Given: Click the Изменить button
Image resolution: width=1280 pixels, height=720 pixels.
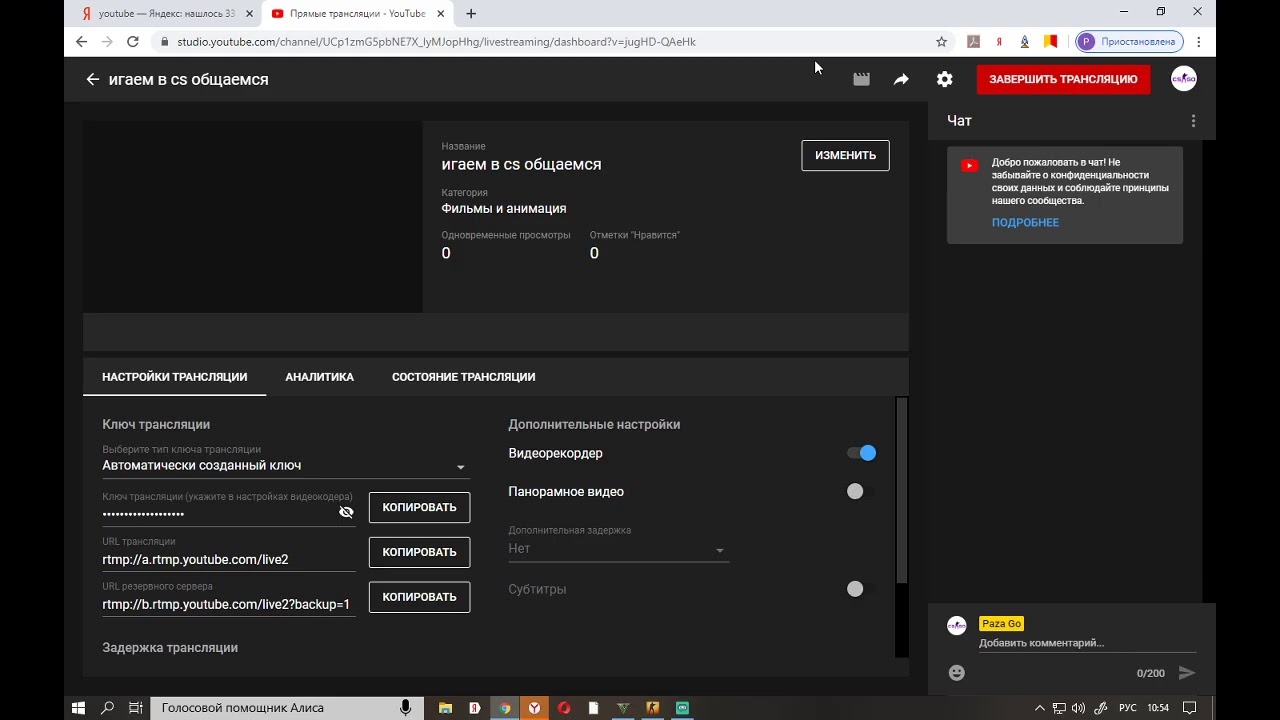Looking at the screenshot, I should coord(845,155).
